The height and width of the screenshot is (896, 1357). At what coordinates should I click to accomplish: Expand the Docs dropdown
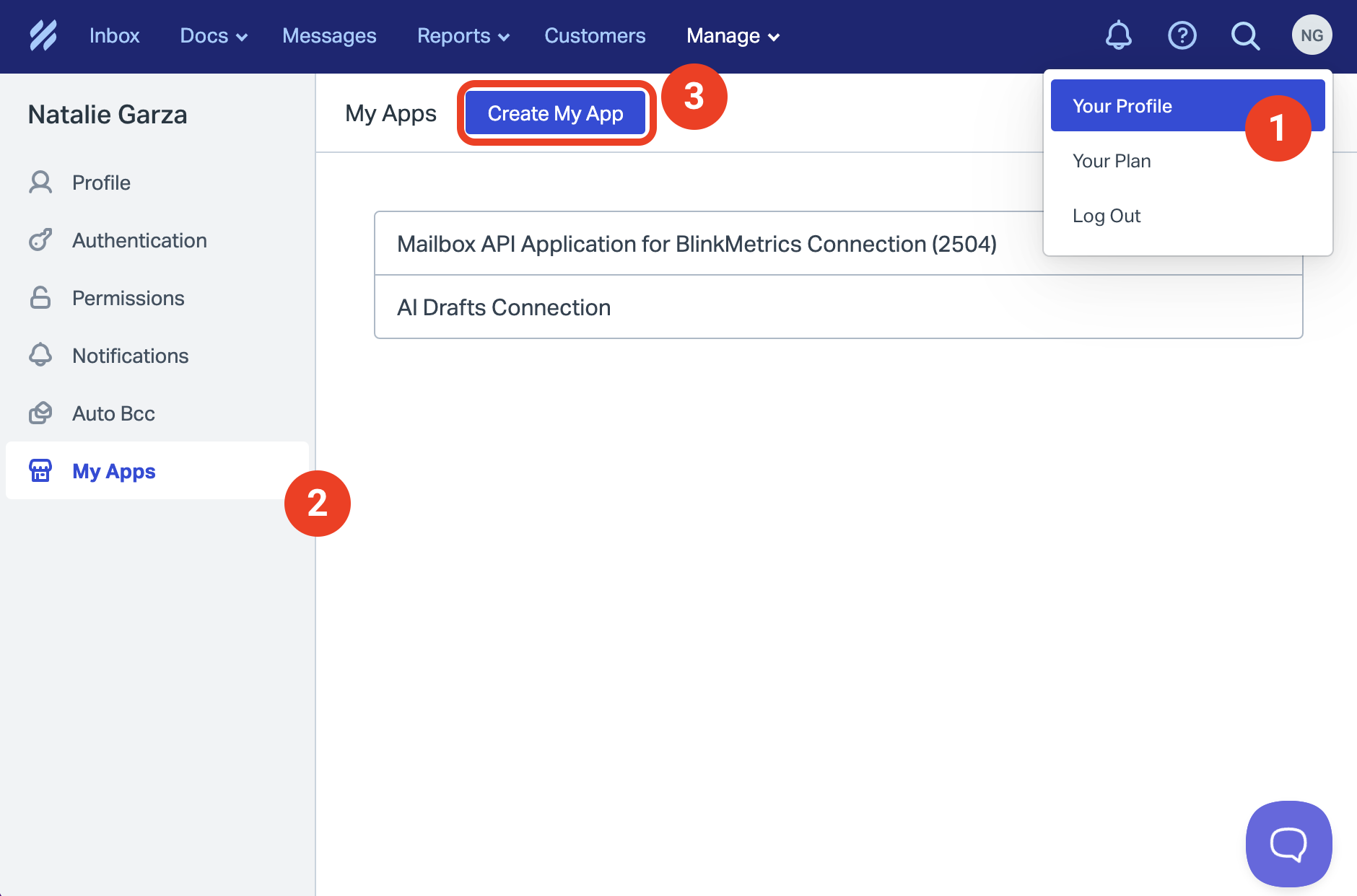tap(213, 35)
